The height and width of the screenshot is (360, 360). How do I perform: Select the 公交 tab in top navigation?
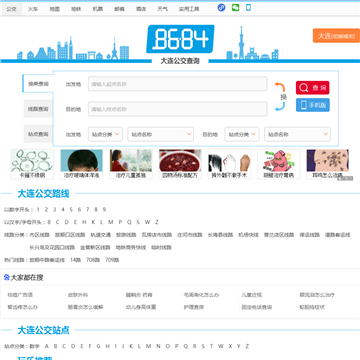[x=11, y=9]
